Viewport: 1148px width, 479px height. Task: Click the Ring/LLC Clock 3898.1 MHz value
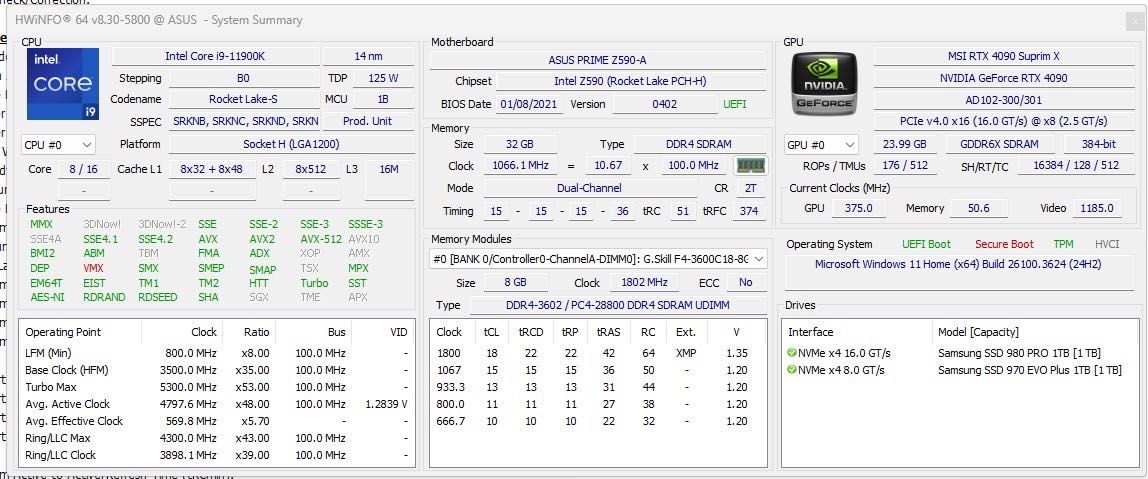[191, 455]
